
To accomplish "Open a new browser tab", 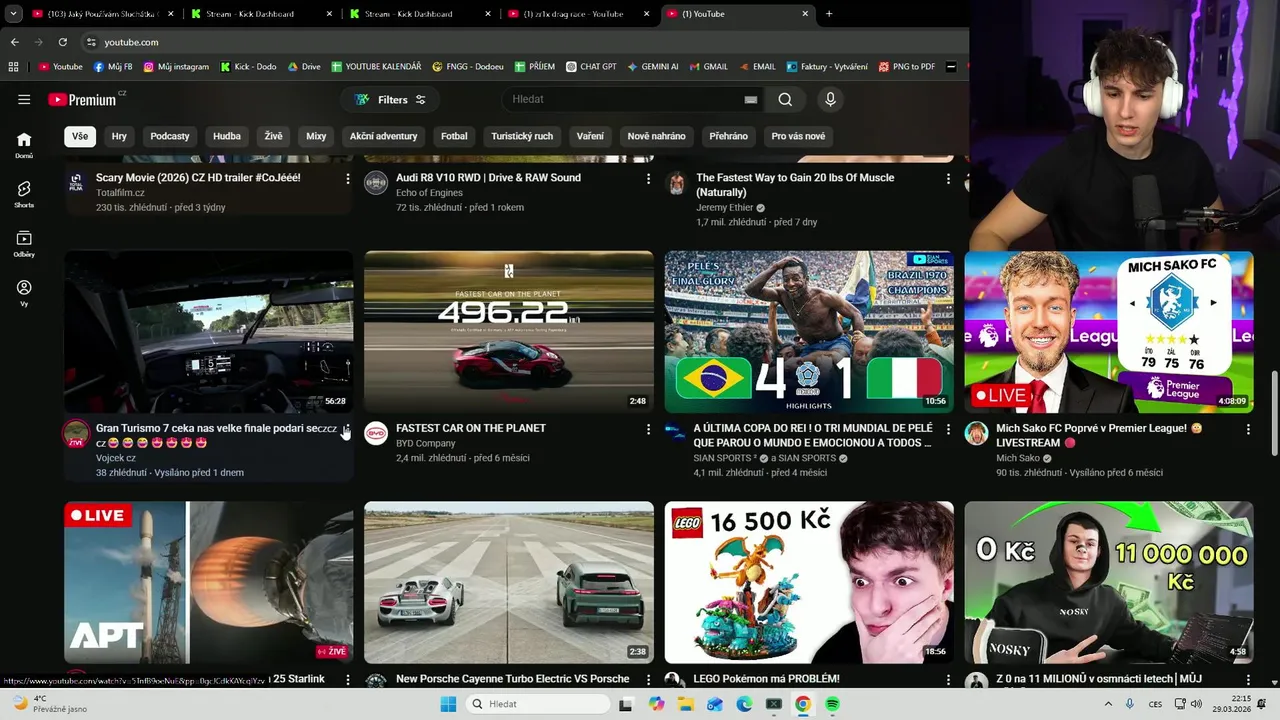I will [829, 14].
